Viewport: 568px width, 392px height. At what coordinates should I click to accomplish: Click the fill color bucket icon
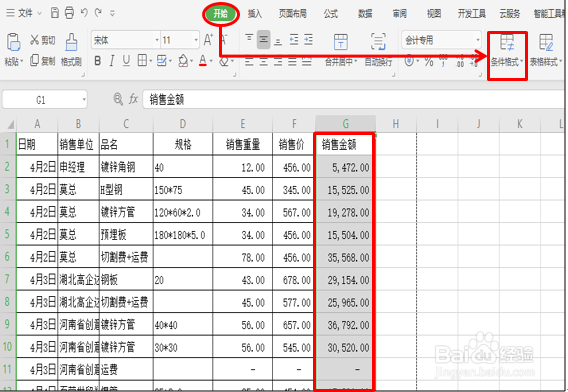pyautogui.click(x=183, y=61)
